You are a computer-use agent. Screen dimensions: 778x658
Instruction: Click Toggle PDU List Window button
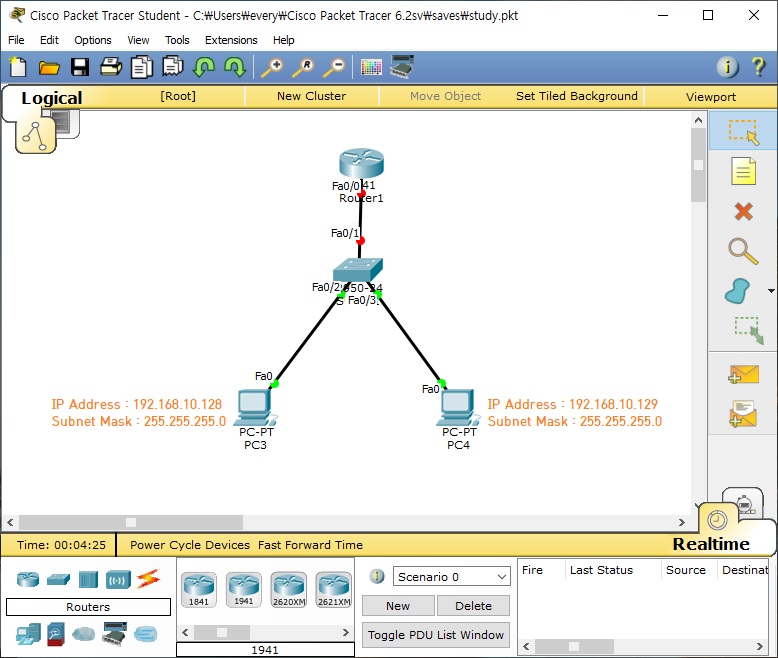pos(436,635)
